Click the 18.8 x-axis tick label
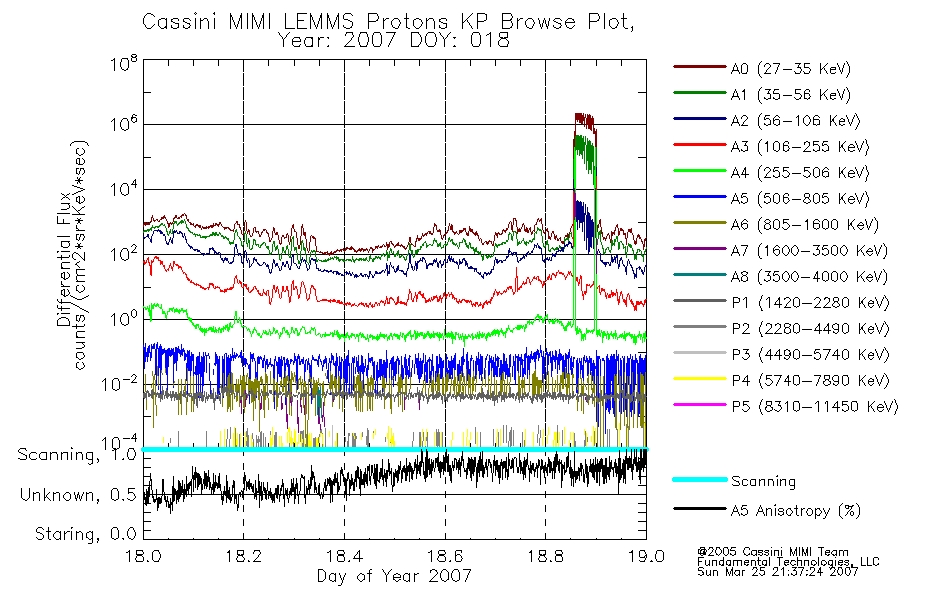 [546, 556]
